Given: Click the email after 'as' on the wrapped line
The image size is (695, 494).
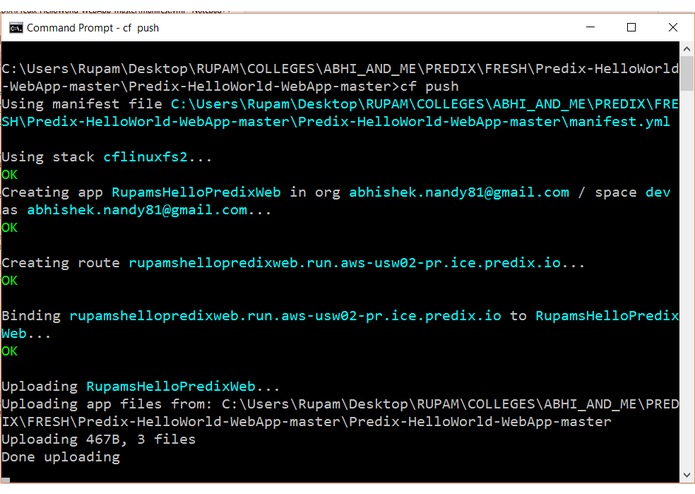Looking at the screenshot, I should pyautogui.click(x=137, y=210).
